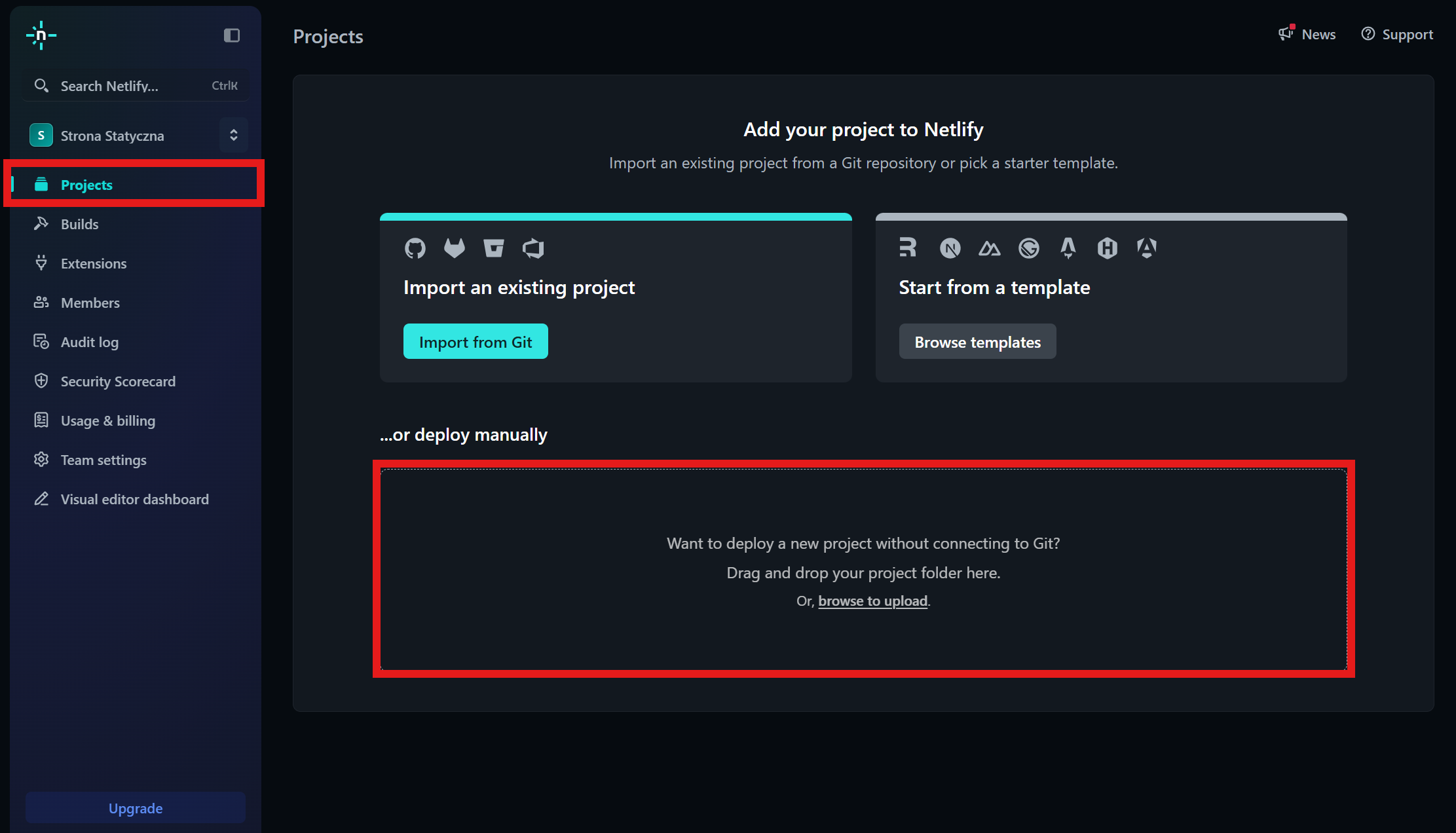This screenshot has width=1456, height=833.
Task: Click the Netlify logo in the sidebar
Action: pos(41,35)
